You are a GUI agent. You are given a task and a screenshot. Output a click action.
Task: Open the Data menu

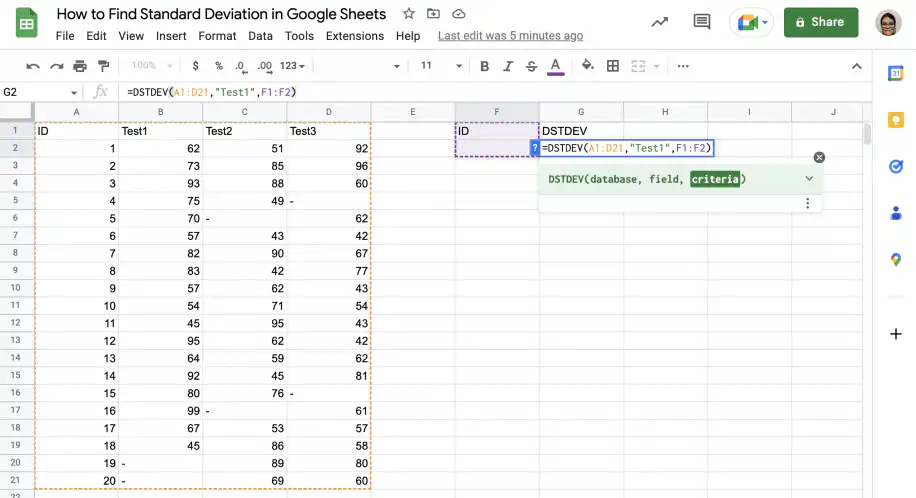260,36
